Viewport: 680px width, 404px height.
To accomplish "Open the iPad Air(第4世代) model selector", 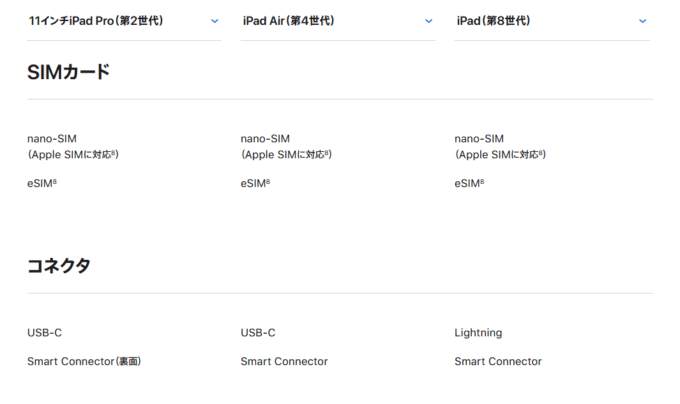I will [338, 21].
